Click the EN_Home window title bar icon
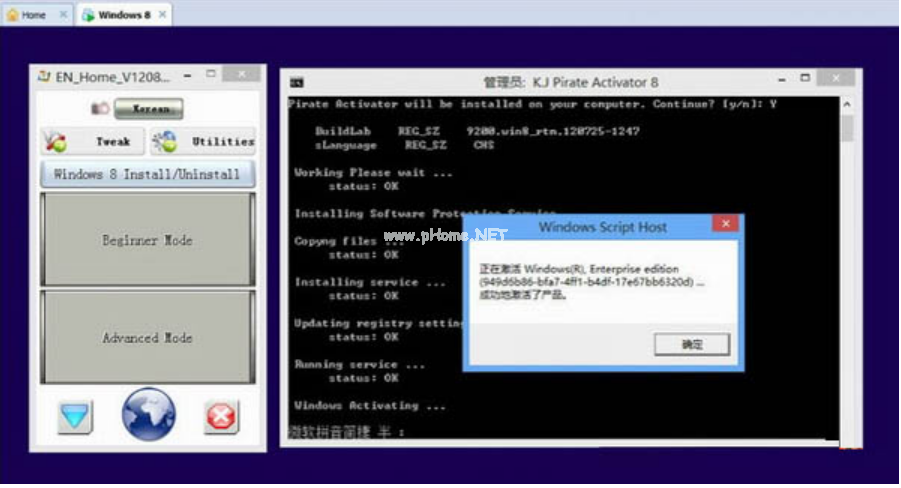Image resolution: width=901 pixels, height=488 pixels. pos(44,76)
